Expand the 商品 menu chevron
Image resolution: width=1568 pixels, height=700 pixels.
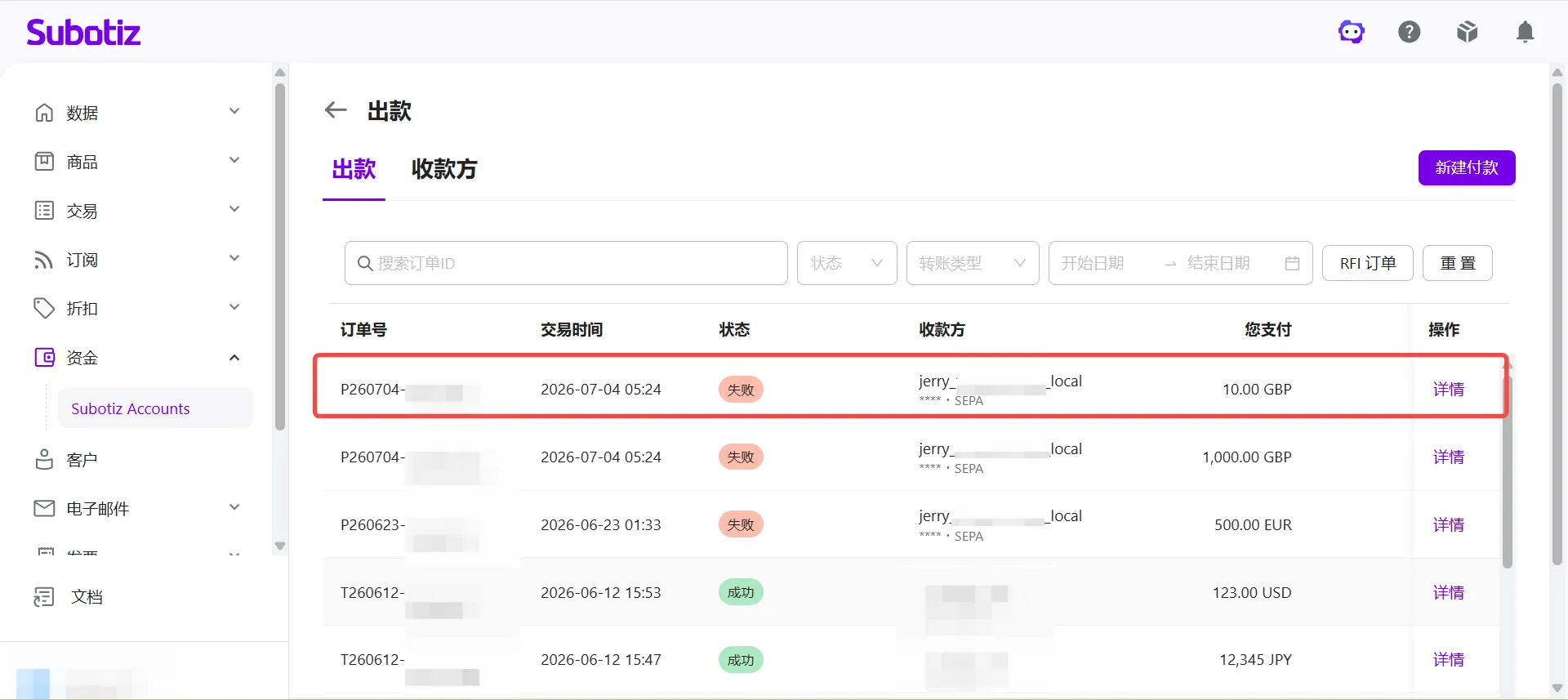pos(234,160)
